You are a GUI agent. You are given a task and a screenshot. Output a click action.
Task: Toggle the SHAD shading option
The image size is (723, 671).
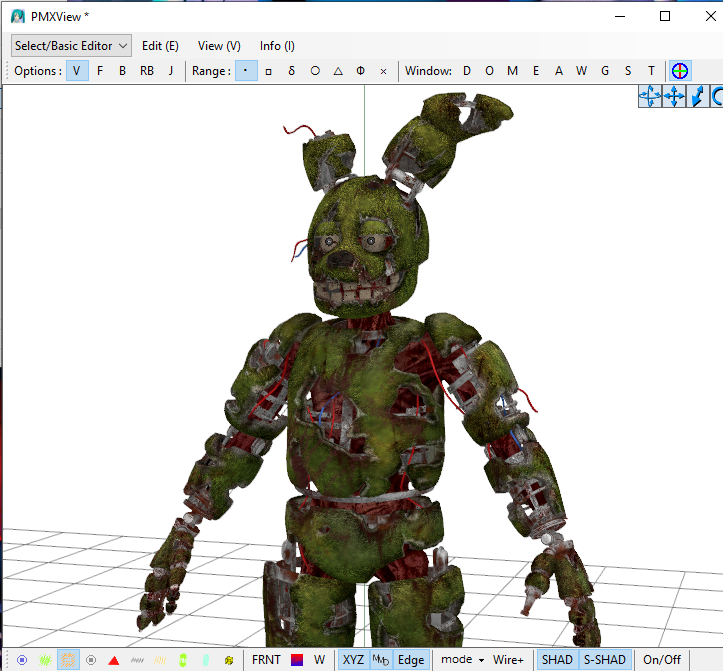click(x=557, y=660)
